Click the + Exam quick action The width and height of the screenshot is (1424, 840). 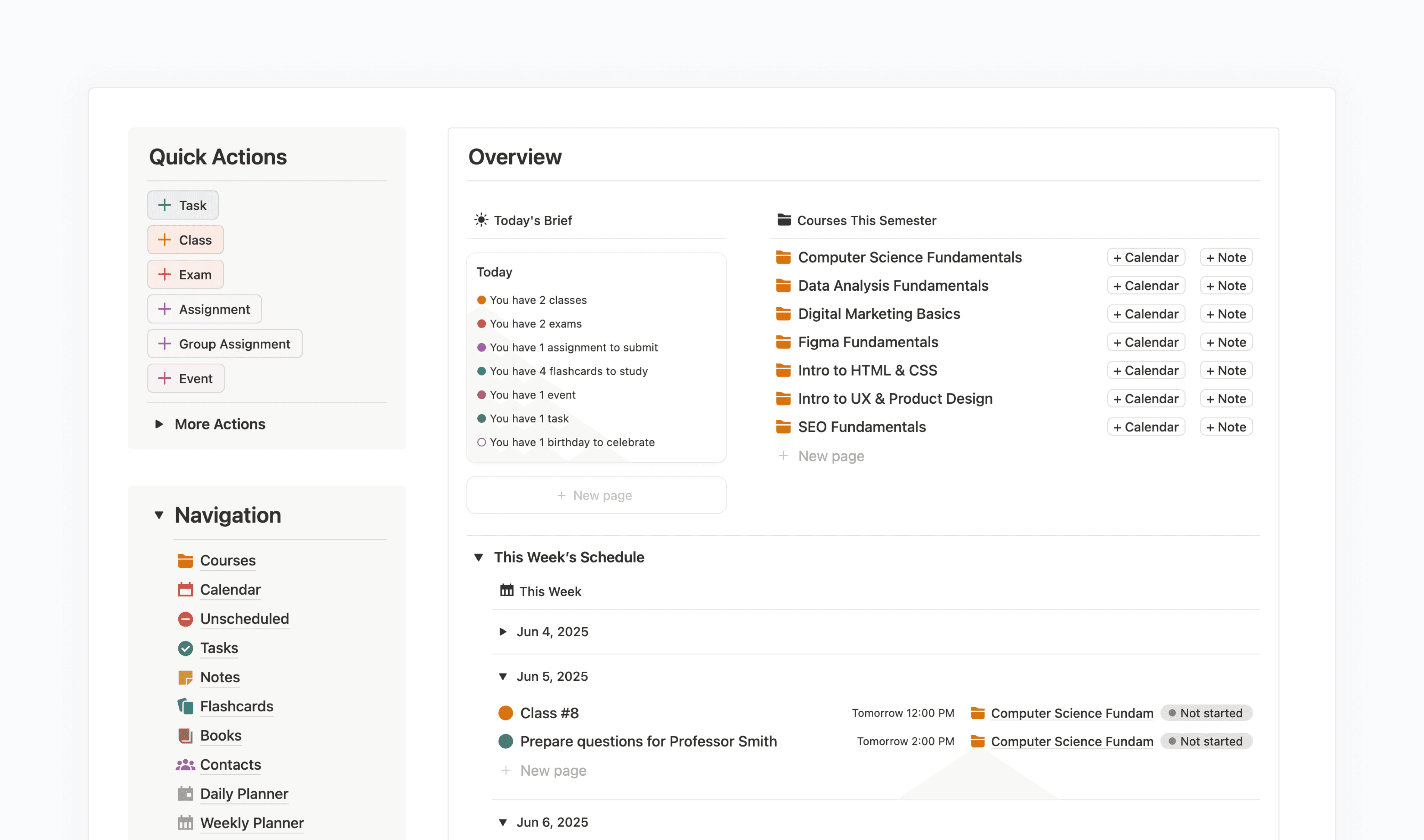click(x=185, y=274)
